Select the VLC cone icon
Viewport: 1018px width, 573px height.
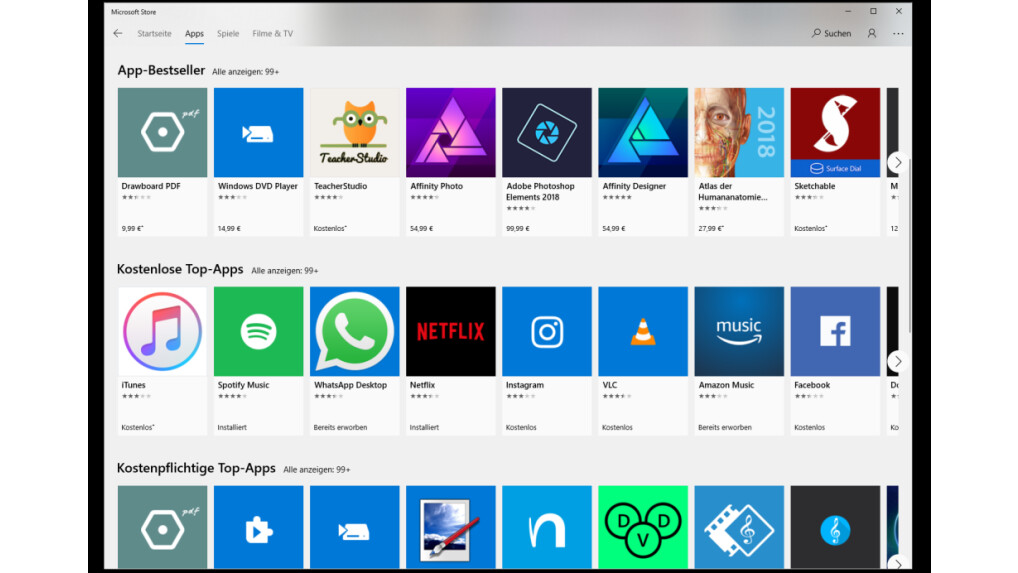coord(643,332)
